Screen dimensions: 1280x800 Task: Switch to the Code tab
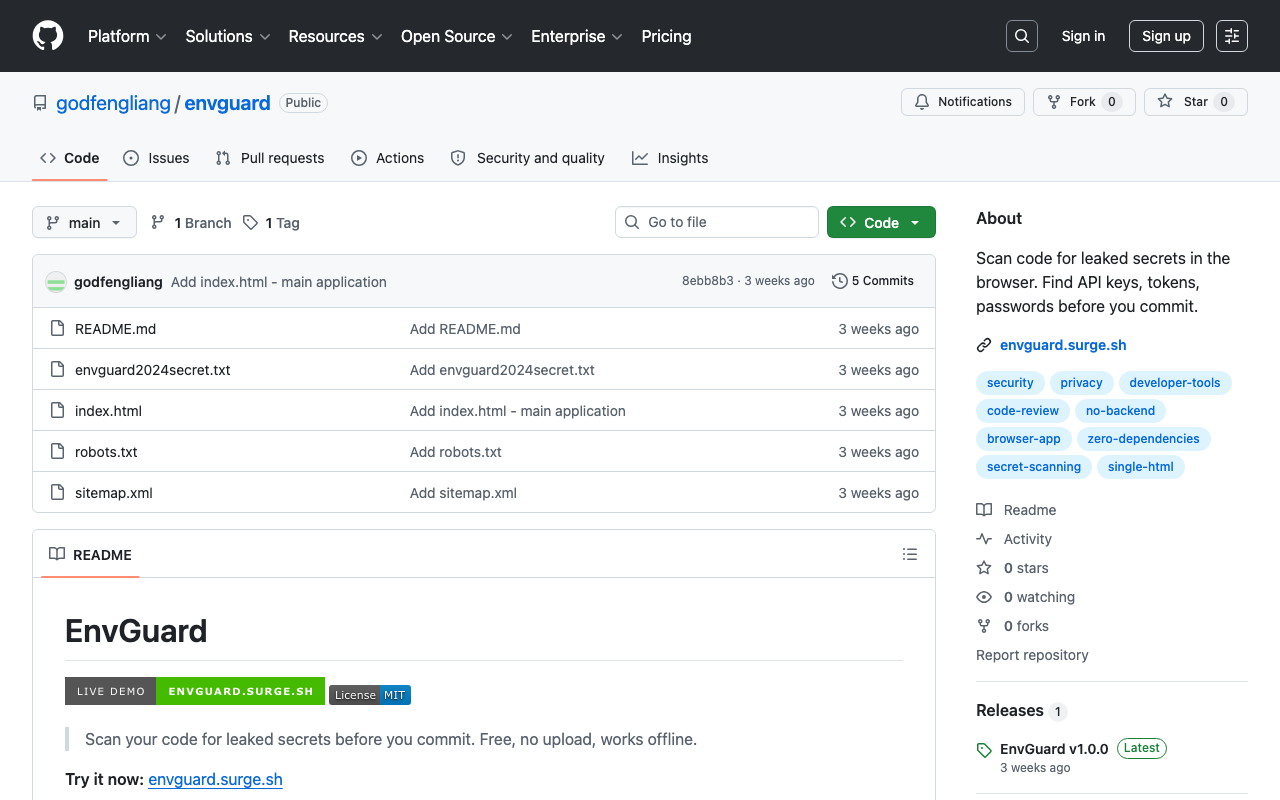tap(69, 158)
